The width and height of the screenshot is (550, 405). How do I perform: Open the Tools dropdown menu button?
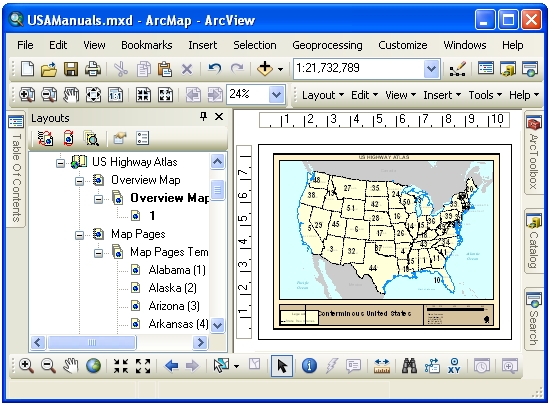point(485,95)
